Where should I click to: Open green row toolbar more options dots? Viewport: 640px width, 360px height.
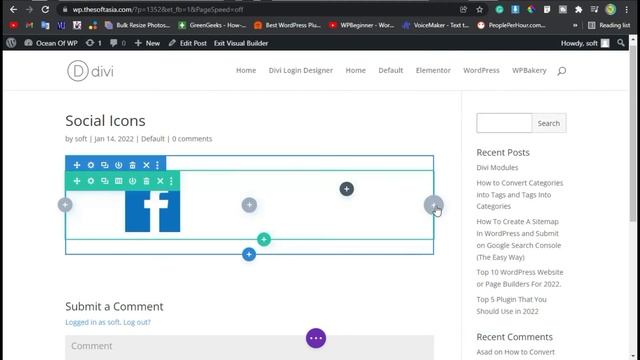[x=171, y=181]
